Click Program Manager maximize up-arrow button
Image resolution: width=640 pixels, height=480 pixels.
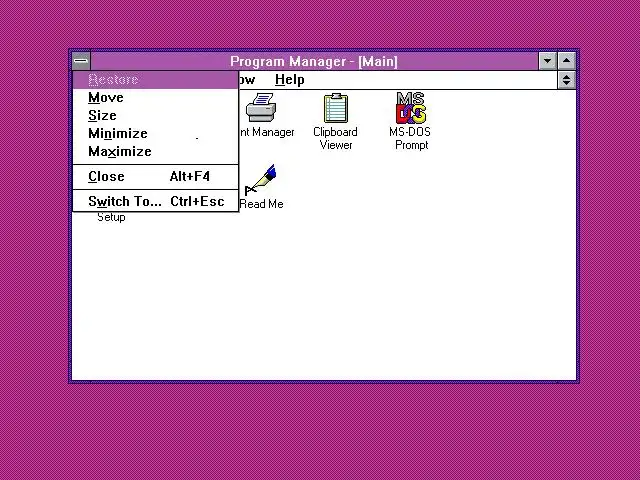(567, 61)
